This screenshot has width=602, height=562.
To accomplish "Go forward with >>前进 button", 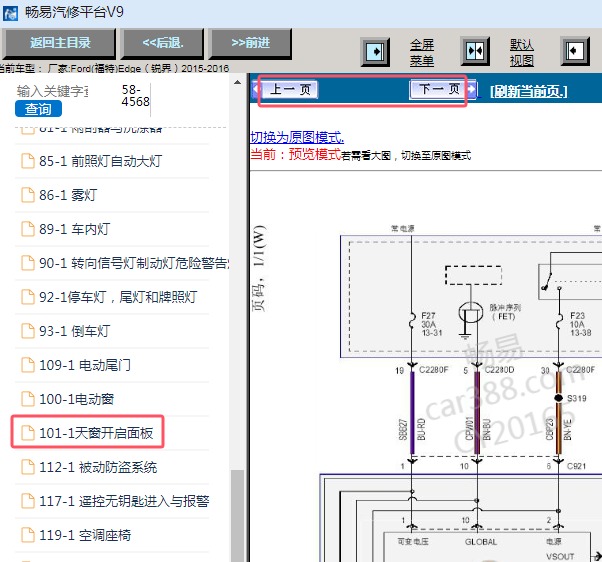I will [x=250, y=43].
